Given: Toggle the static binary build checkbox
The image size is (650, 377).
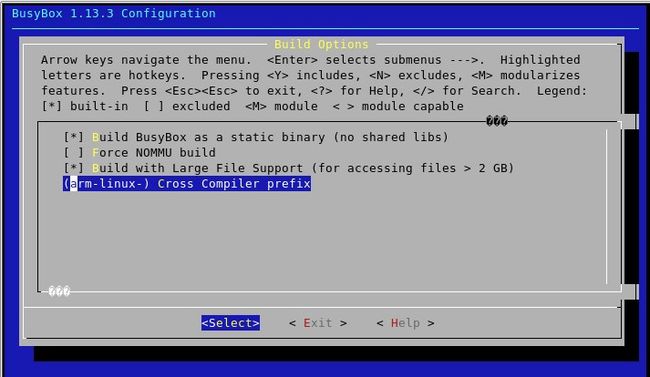Looking at the screenshot, I should click(74, 137).
